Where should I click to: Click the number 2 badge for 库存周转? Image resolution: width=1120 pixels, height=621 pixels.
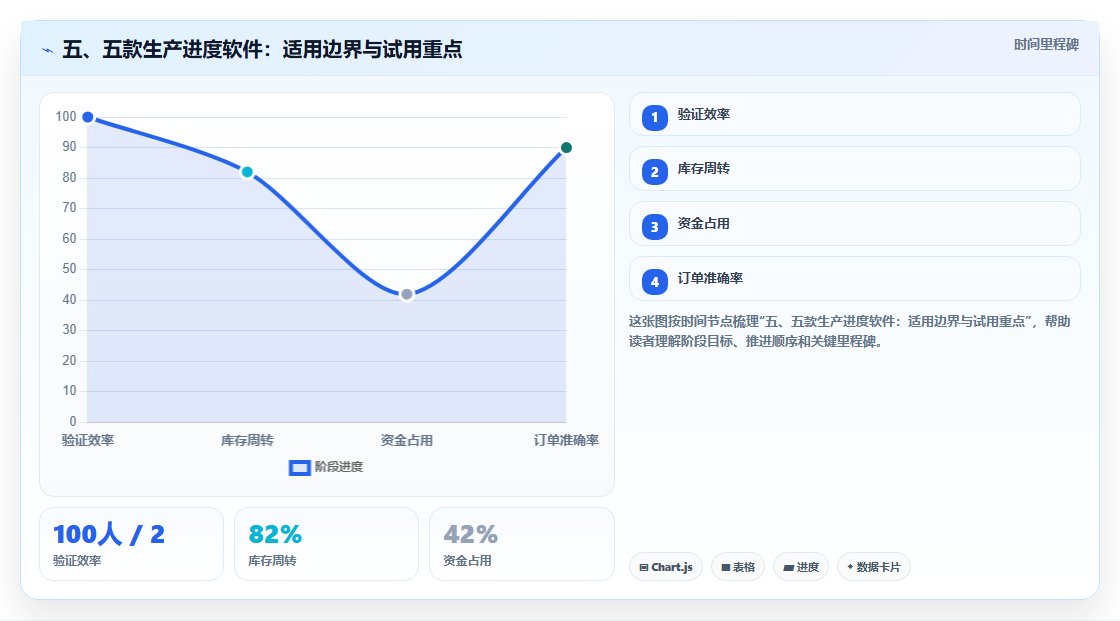coord(654,172)
